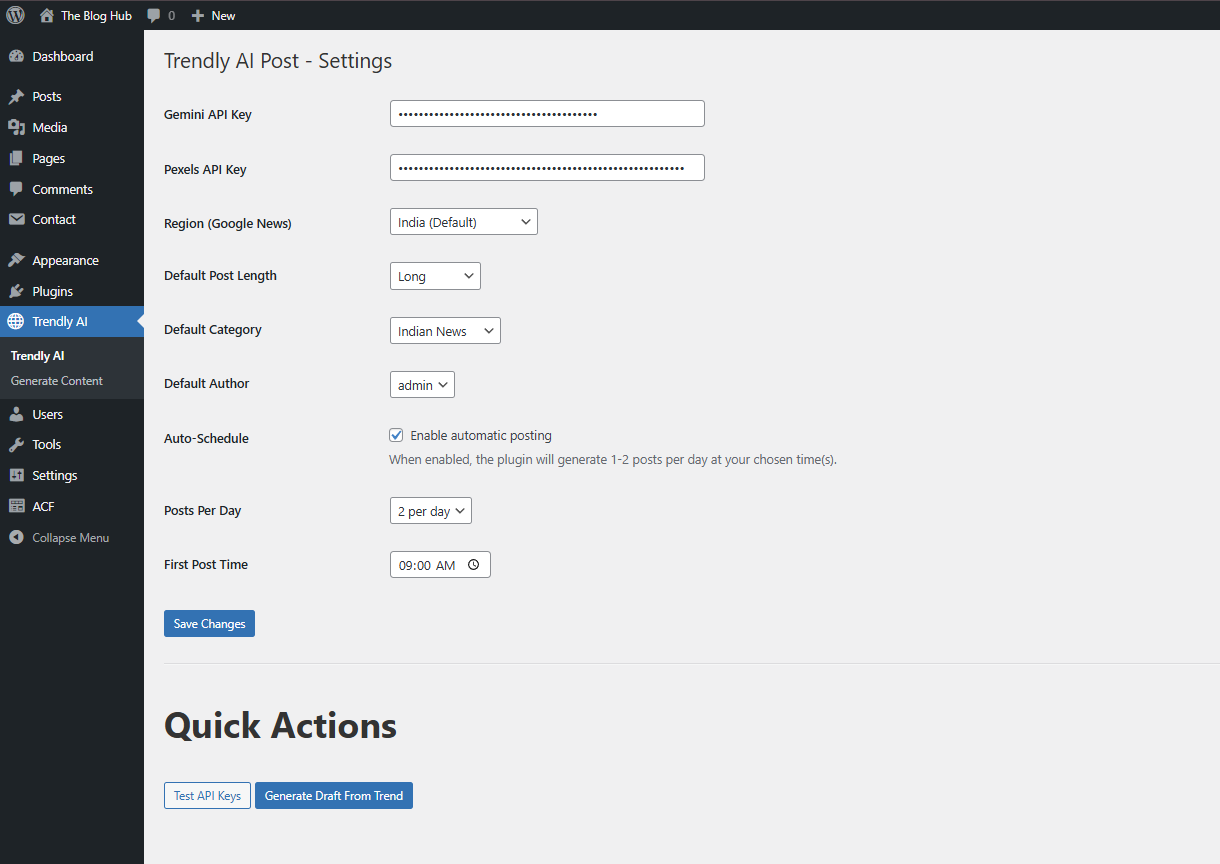Click the WordPress logo icon

tap(15, 15)
